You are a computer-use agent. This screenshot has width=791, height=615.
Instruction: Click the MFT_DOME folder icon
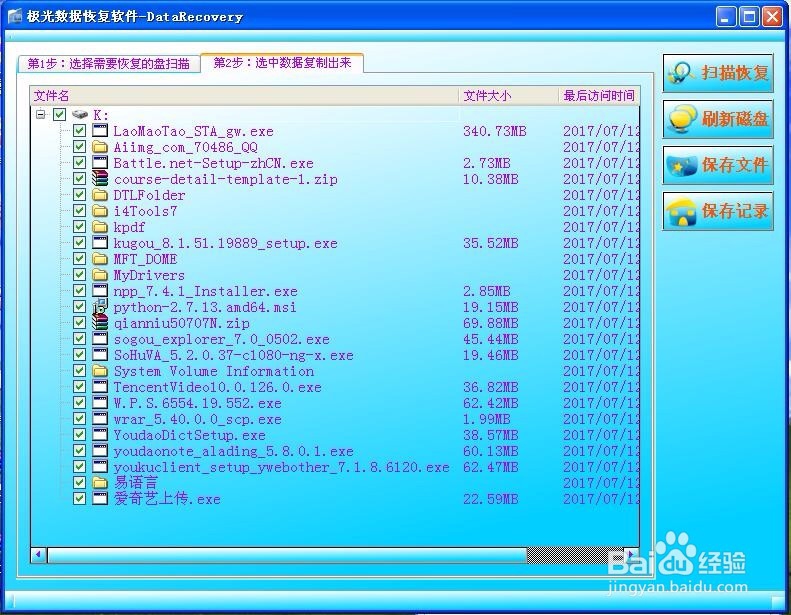point(100,259)
